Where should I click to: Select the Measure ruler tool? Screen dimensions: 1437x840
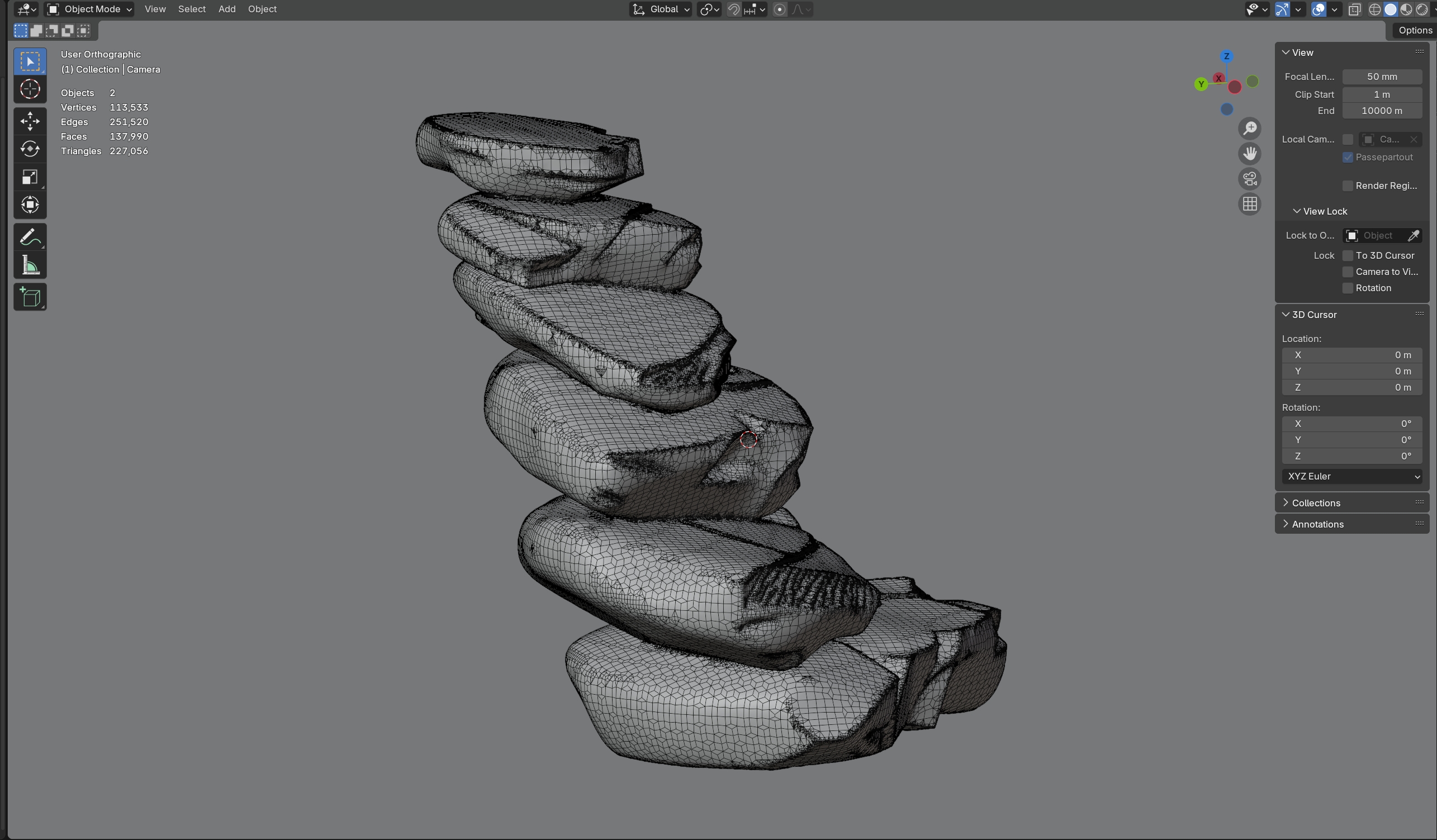tap(30, 265)
